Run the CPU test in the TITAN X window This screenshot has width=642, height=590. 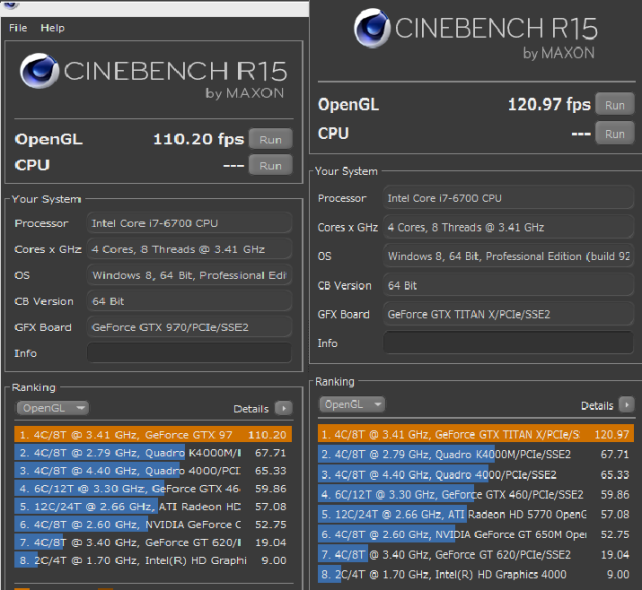(614, 133)
